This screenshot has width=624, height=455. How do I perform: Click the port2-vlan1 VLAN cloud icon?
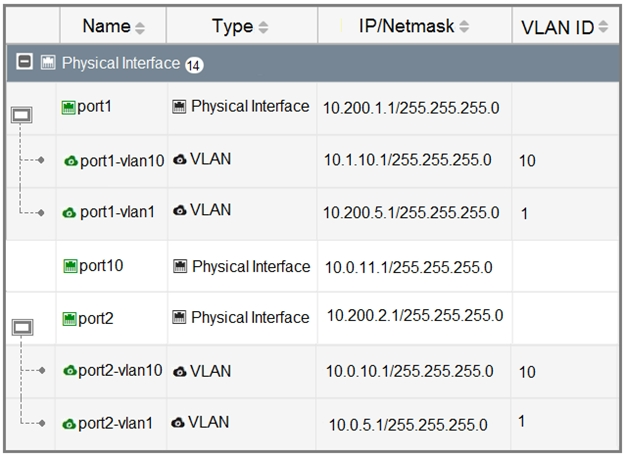pyautogui.click(x=70, y=424)
